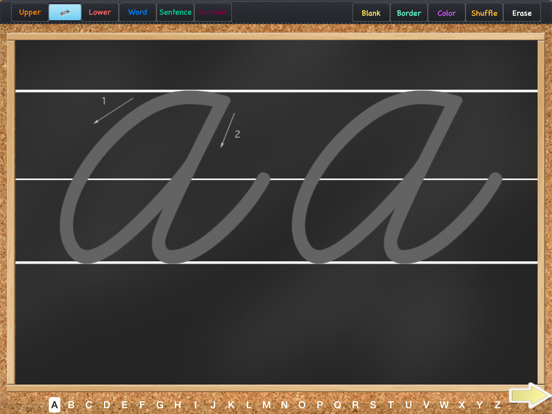The width and height of the screenshot is (552, 414).
Task: Shuffle the letters
Action: 484,13
